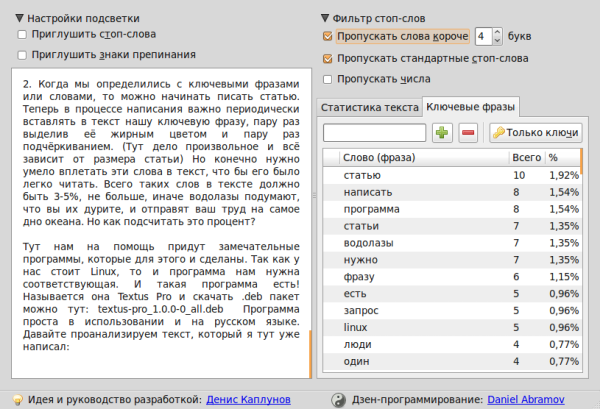Screen dimensions: 600x409
Task: Enable 'Приглушить знаки препинания' checkbox
Action: 22,55
